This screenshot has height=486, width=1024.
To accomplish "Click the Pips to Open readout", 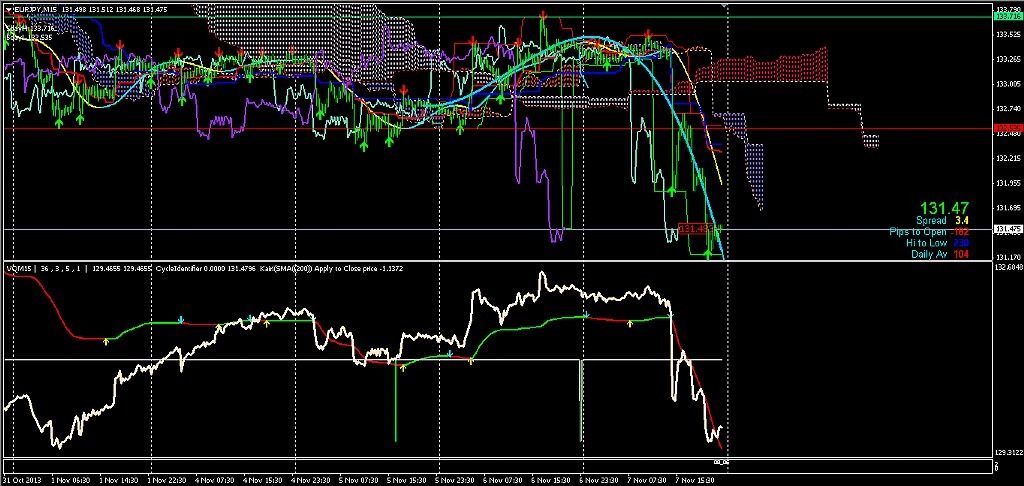I will coord(929,232).
